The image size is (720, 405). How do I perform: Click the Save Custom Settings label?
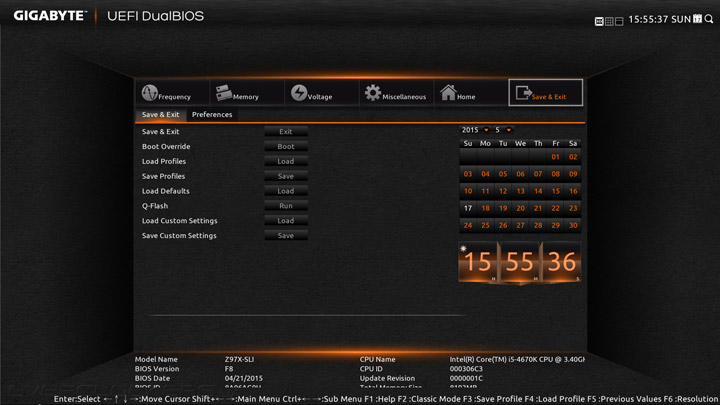(x=179, y=236)
